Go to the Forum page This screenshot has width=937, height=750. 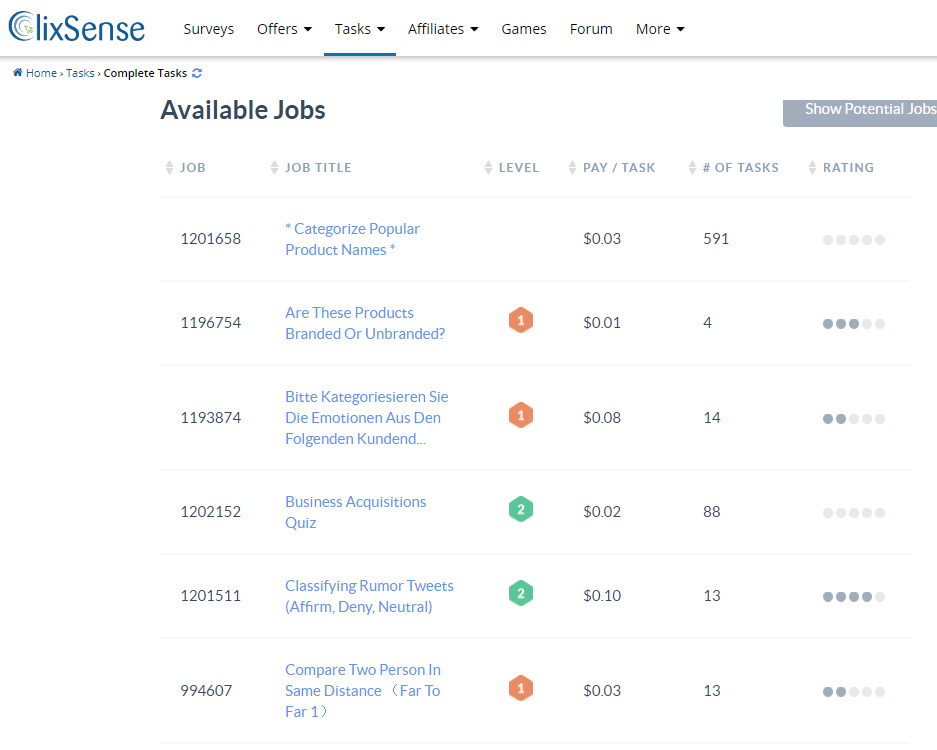[591, 29]
